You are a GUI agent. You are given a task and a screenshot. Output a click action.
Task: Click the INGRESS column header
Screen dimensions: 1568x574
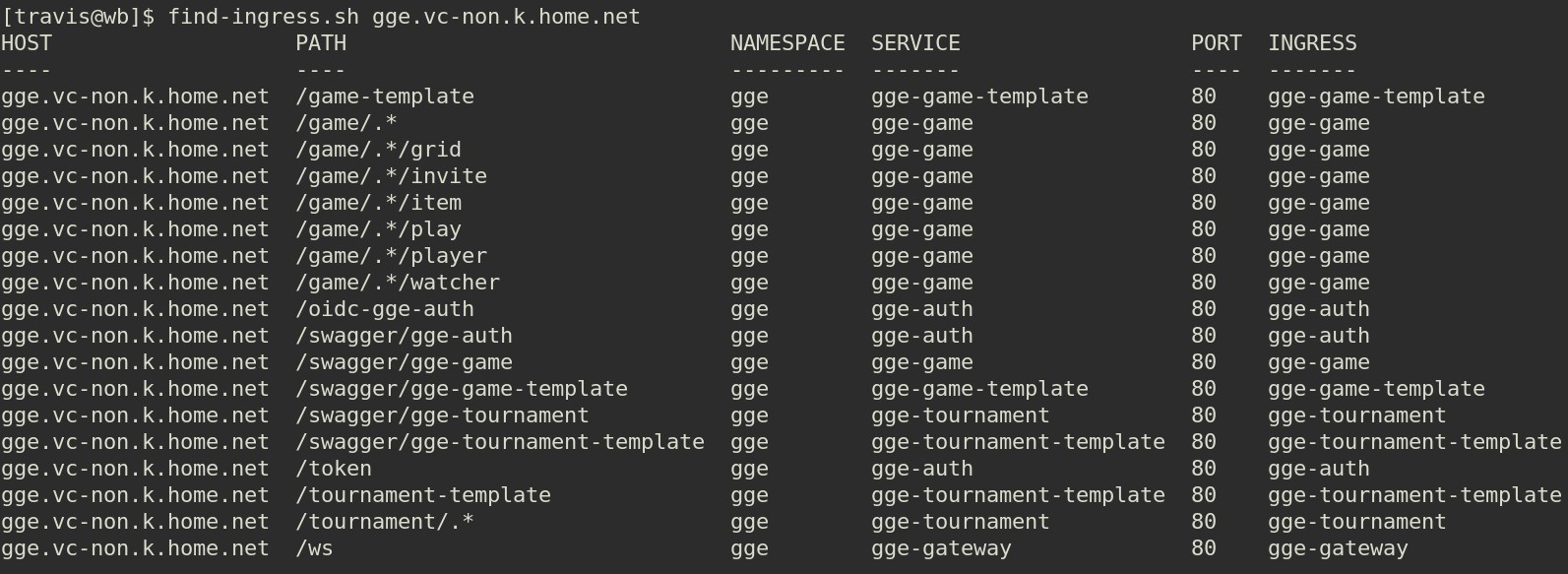[1312, 43]
